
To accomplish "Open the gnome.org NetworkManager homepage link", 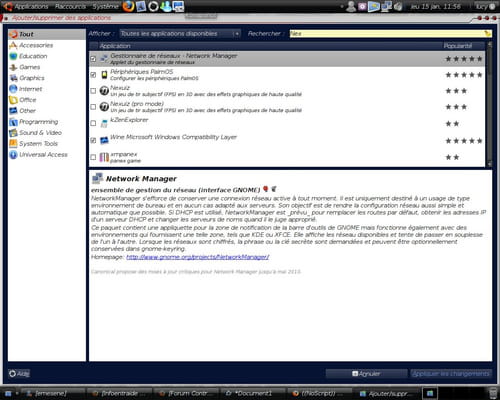I will pos(198,257).
